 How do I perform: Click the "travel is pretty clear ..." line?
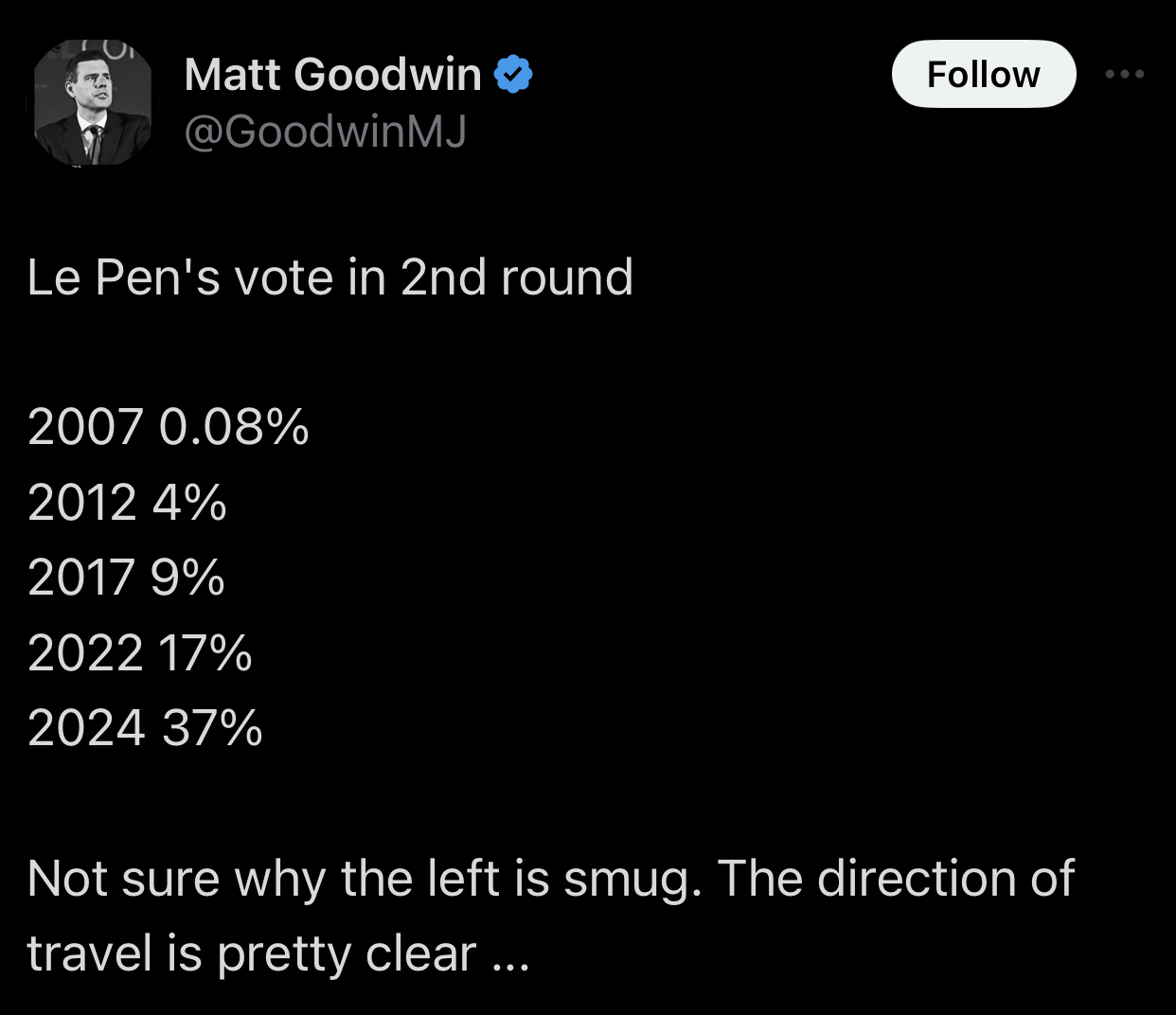[278, 953]
